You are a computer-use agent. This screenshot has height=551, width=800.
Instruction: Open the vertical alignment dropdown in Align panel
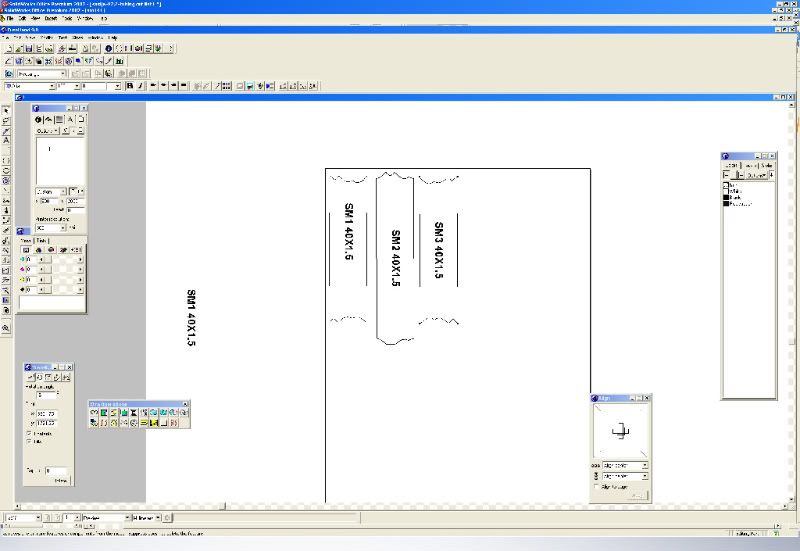(645, 476)
